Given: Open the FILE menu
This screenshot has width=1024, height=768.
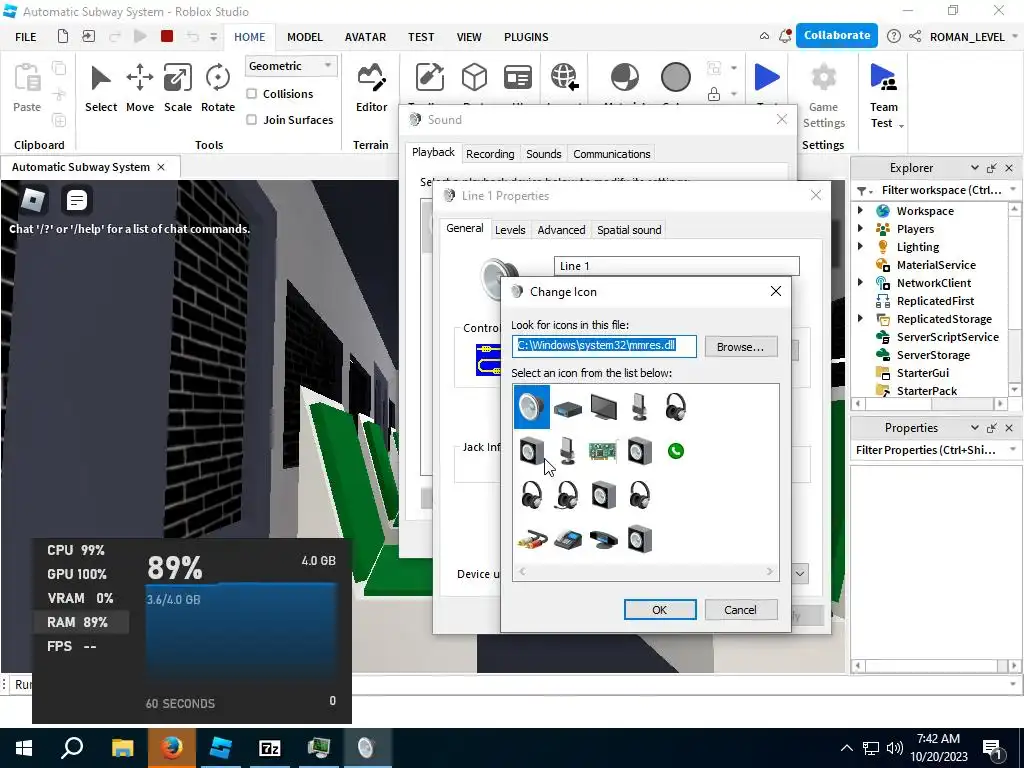Looking at the screenshot, I should (25, 37).
